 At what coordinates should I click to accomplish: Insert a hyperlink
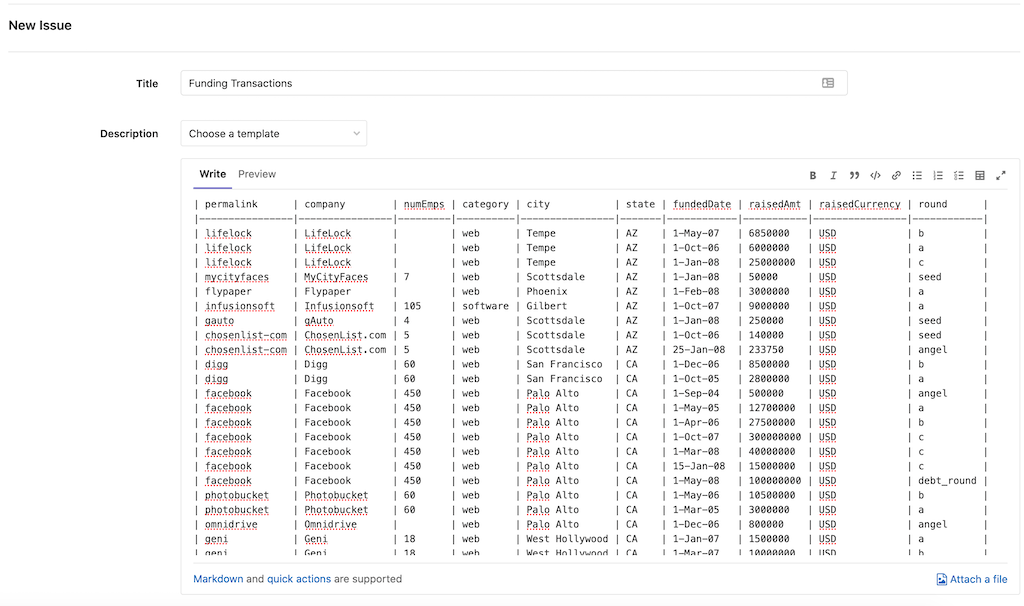pyautogui.click(x=896, y=174)
